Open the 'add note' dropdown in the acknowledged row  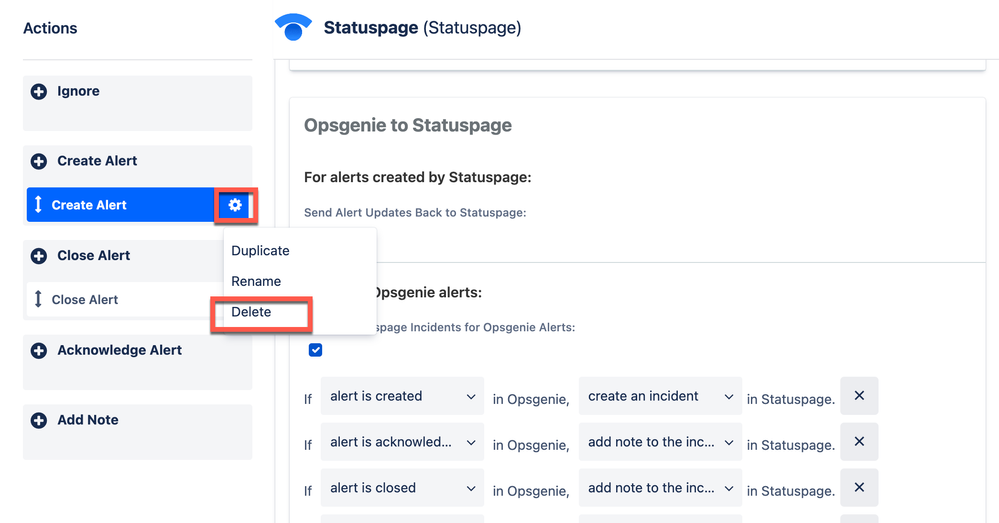(x=660, y=441)
